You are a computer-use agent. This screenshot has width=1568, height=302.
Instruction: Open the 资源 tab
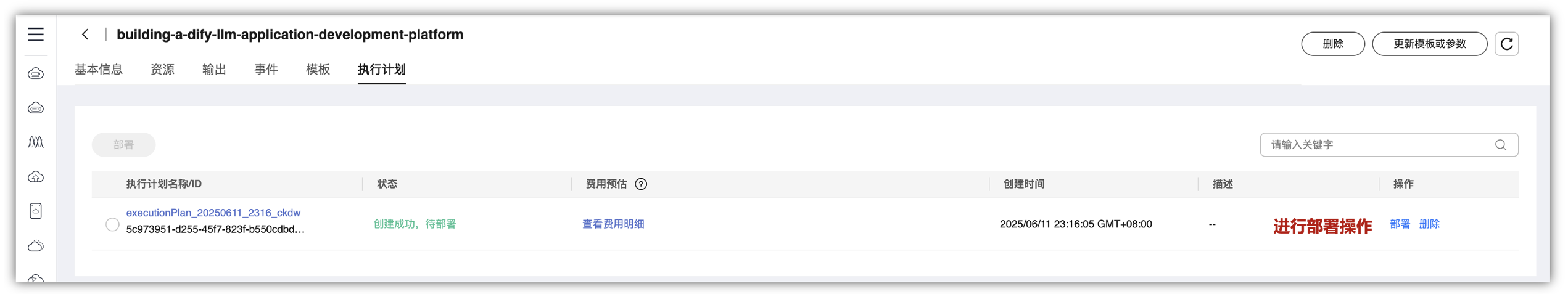tap(162, 70)
